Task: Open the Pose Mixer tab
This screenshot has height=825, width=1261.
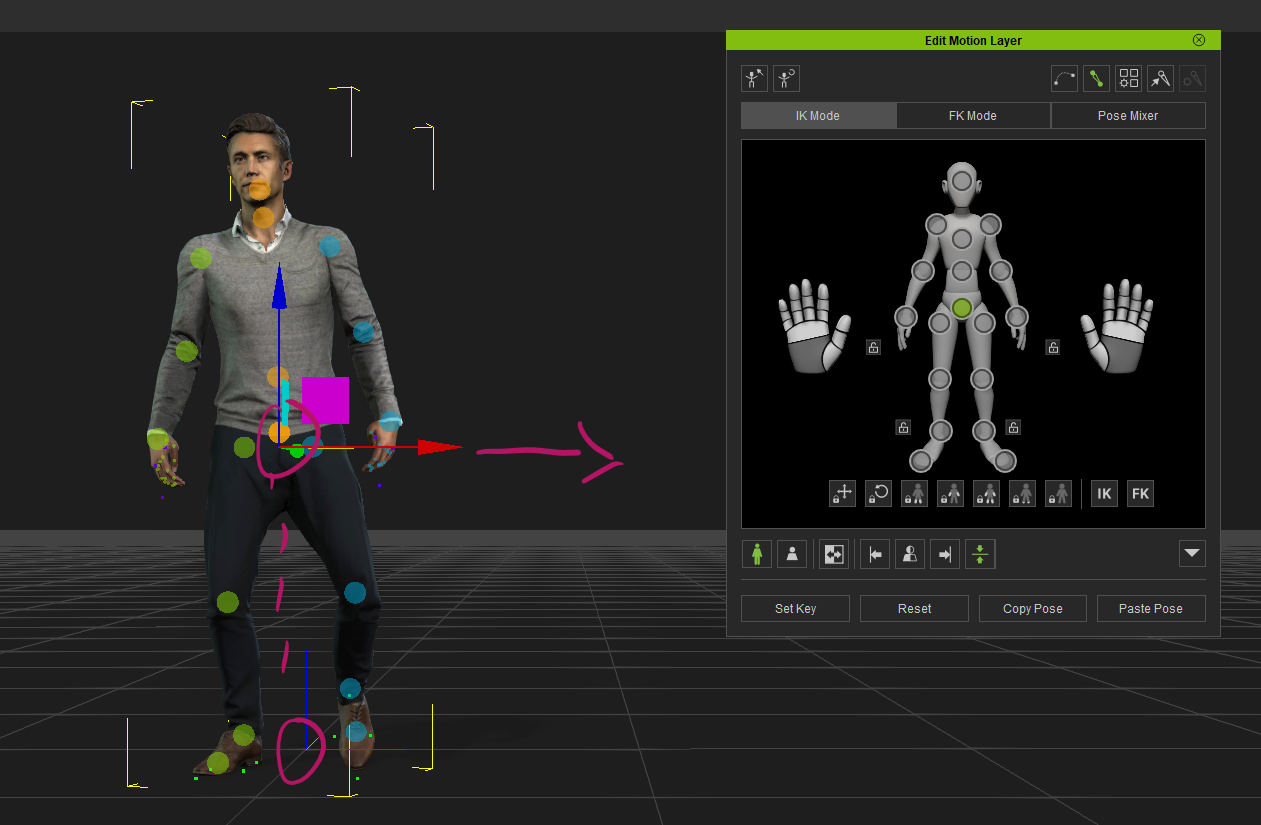Action: click(1128, 116)
